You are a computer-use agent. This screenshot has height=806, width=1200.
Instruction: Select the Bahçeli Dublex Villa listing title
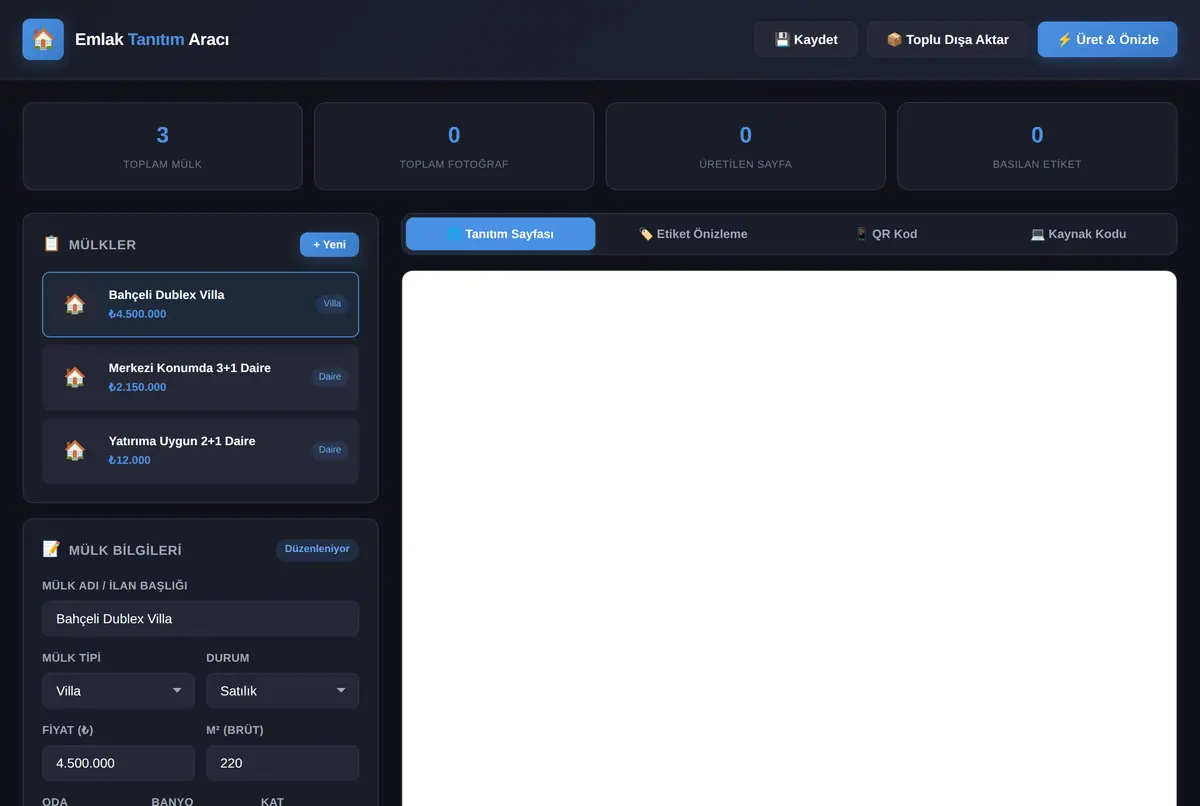pos(167,295)
